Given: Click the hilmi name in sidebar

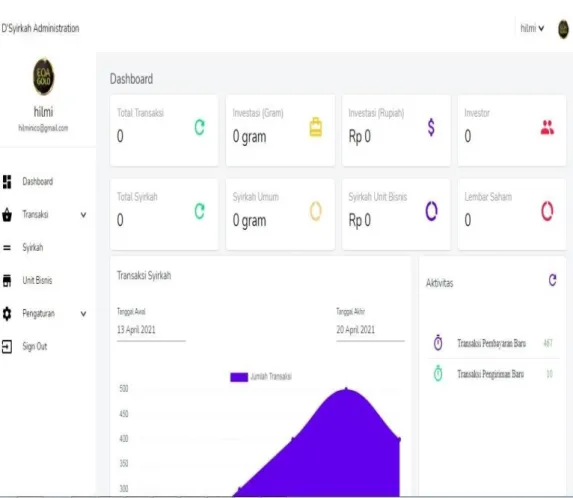Looking at the screenshot, I should point(43,112).
